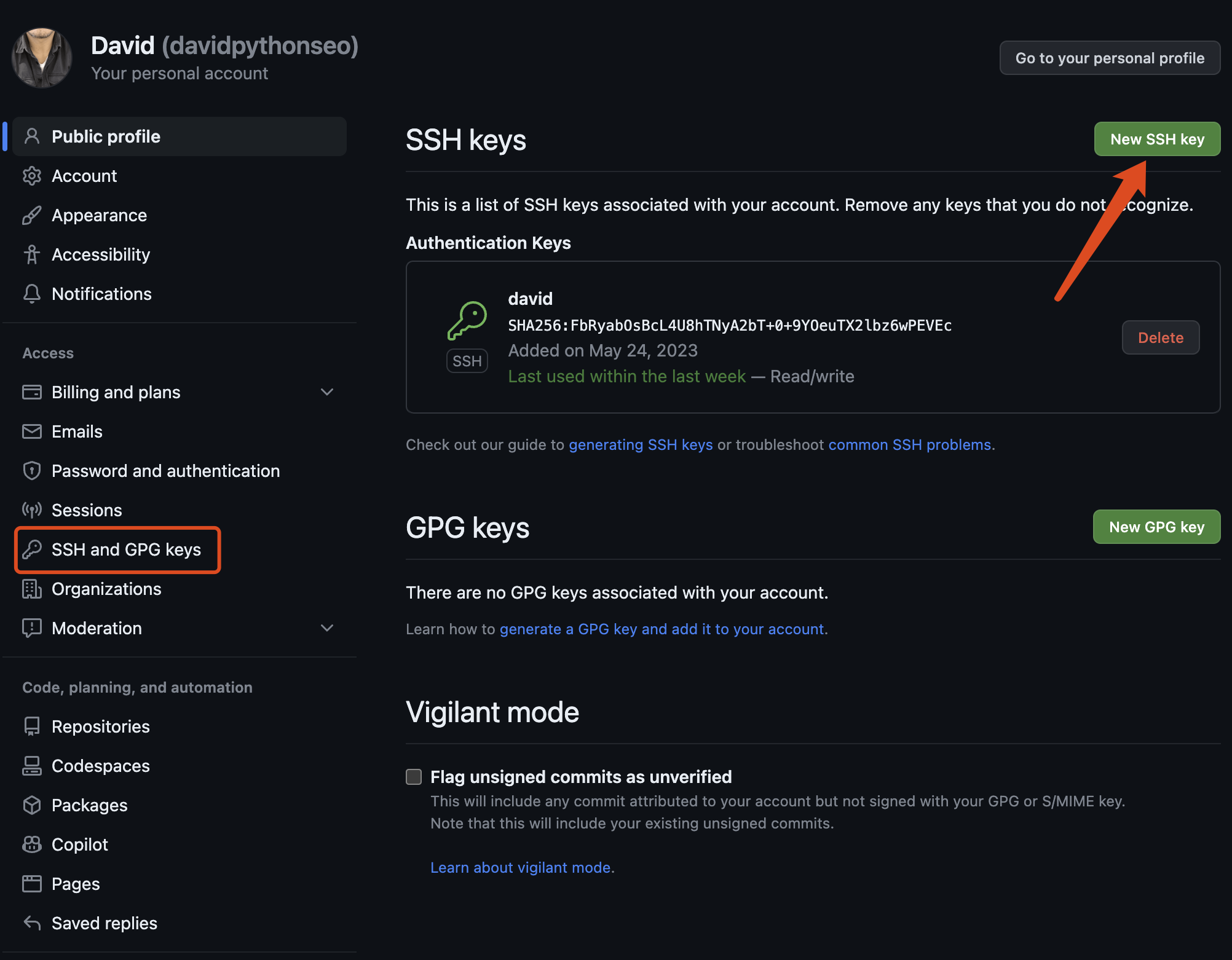Open Learn about vigilant mode link

coord(521,868)
